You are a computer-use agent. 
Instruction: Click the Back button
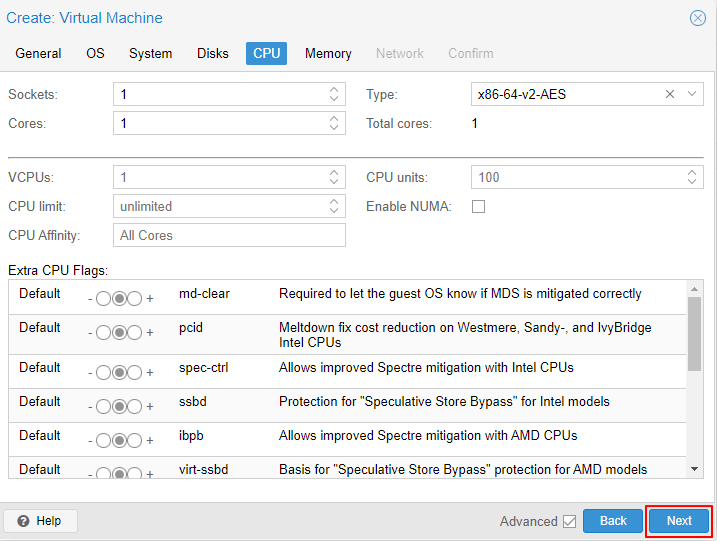point(613,521)
